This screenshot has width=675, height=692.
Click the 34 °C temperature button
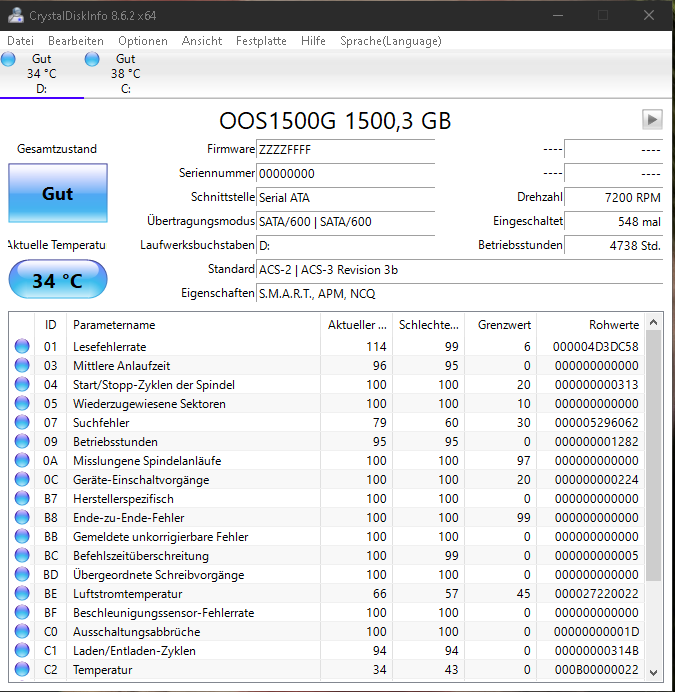[x=58, y=280]
